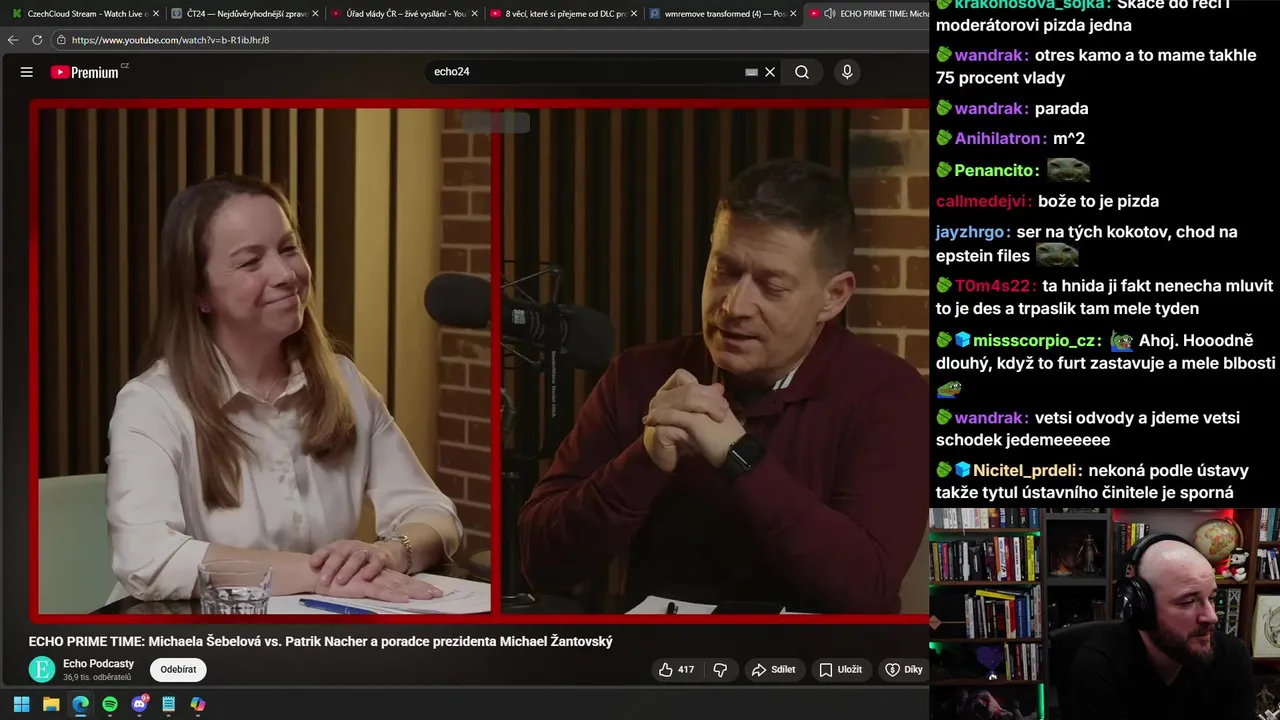Open Echo Podcasty channel avatar
The width and height of the screenshot is (1280, 720).
pos(42,670)
